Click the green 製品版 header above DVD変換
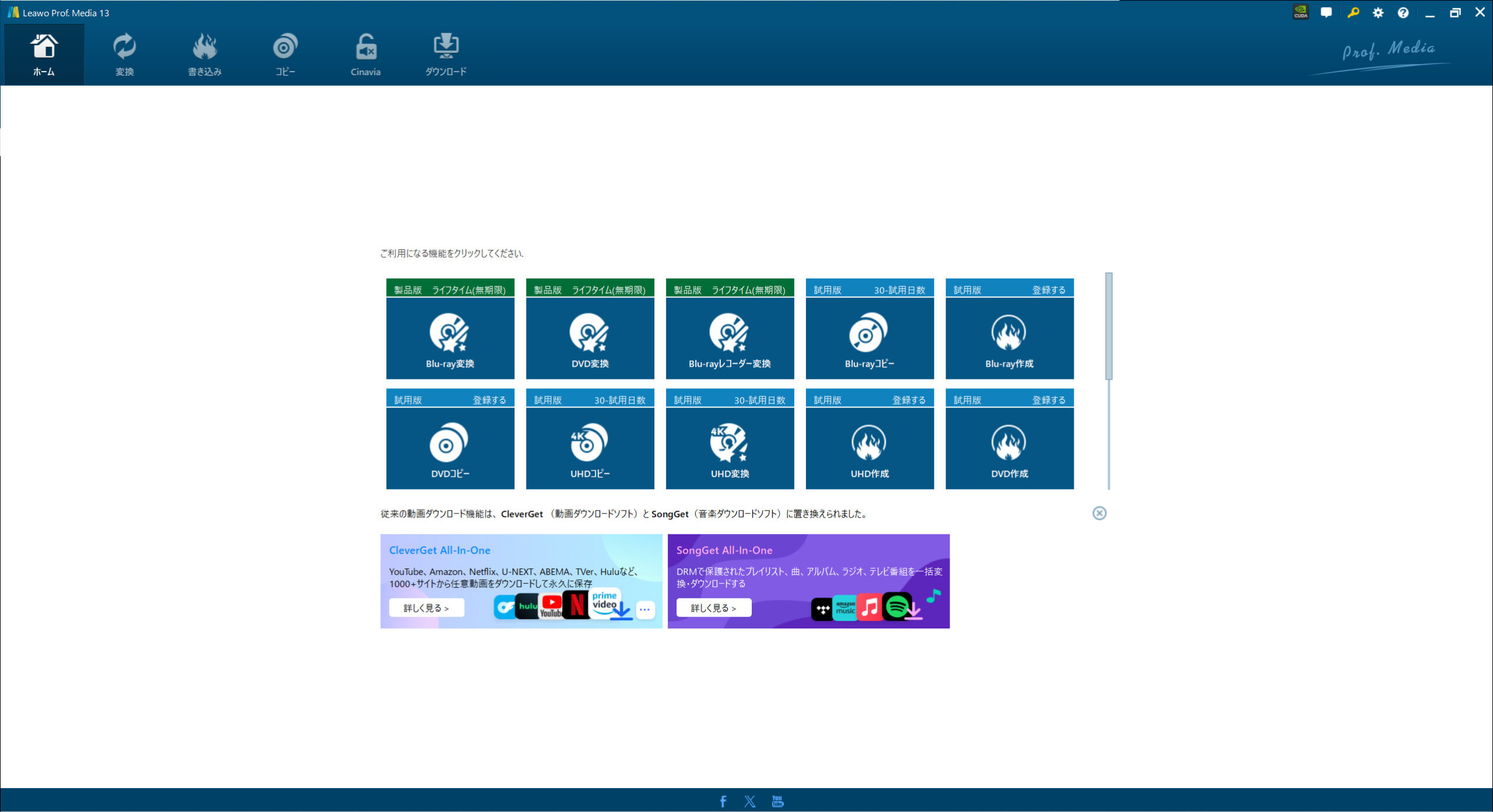This screenshot has width=1493, height=812. (x=590, y=288)
